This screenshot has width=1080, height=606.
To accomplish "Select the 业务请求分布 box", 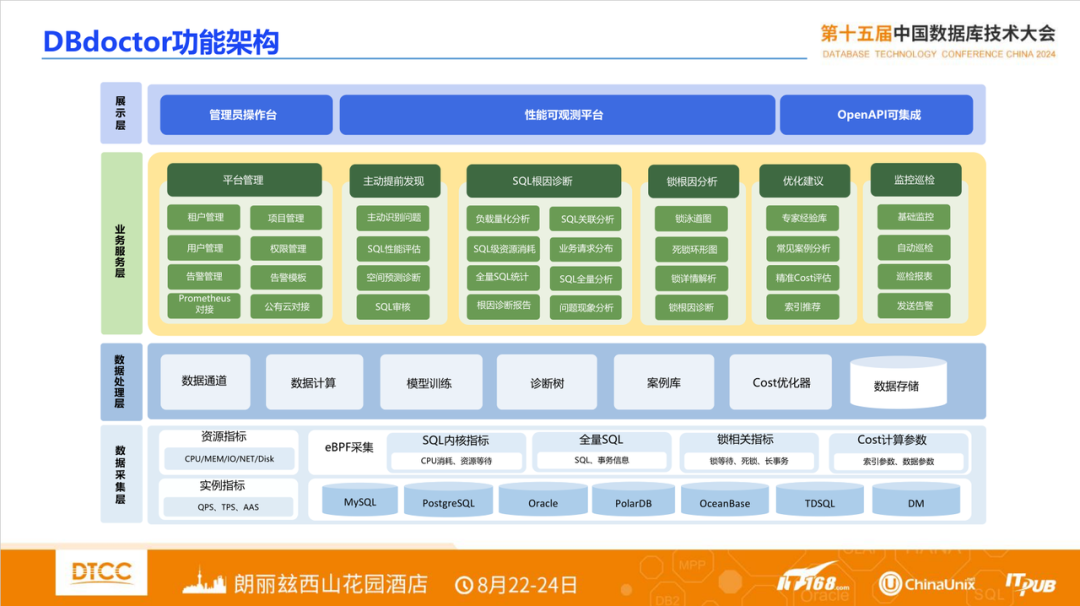I will 585,249.
